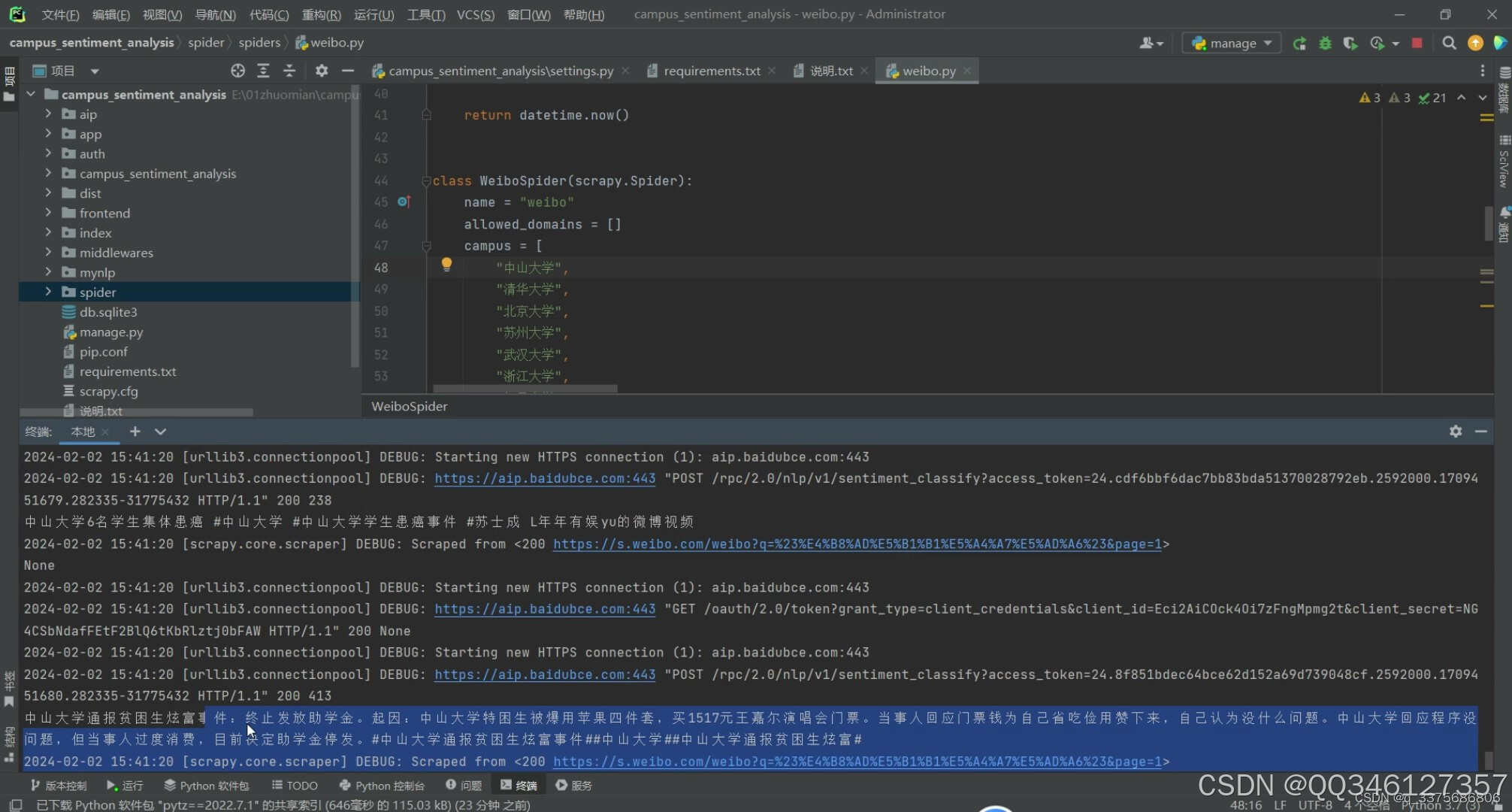The image size is (1512, 812).
Task: Expand the spider folder in project tree
Action: point(48,292)
